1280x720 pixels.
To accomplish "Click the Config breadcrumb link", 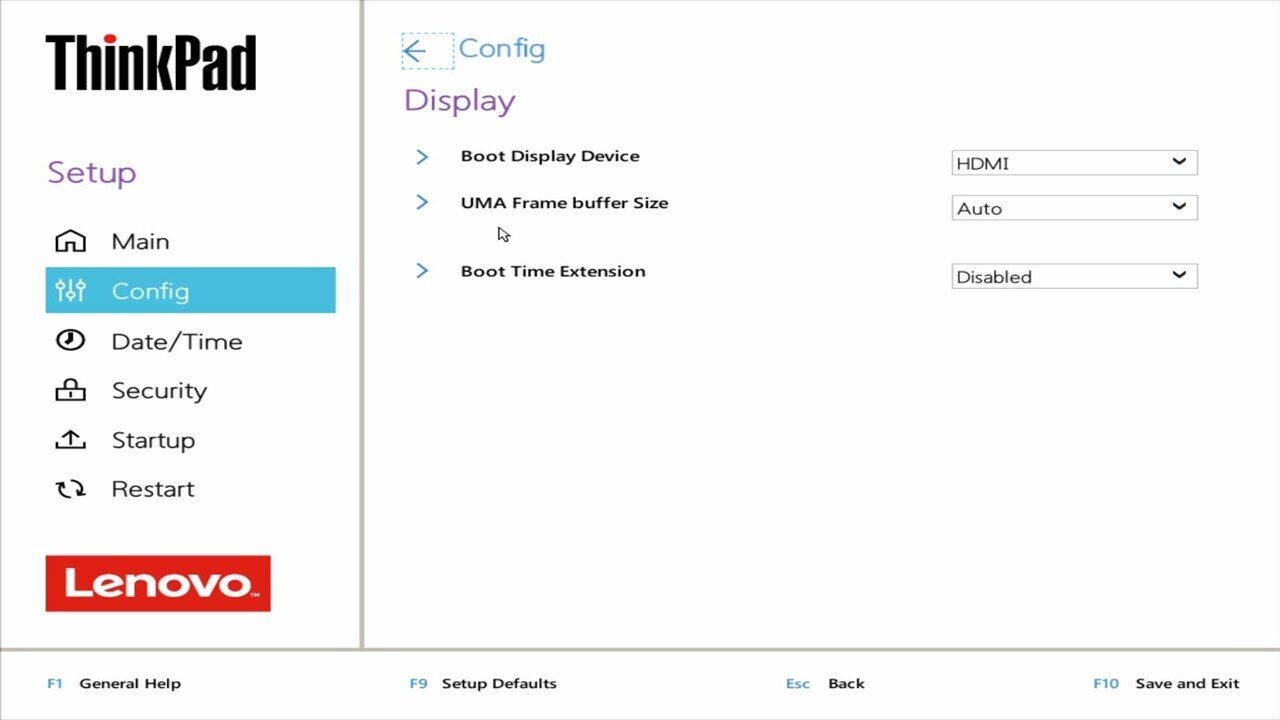I will (x=501, y=49).
